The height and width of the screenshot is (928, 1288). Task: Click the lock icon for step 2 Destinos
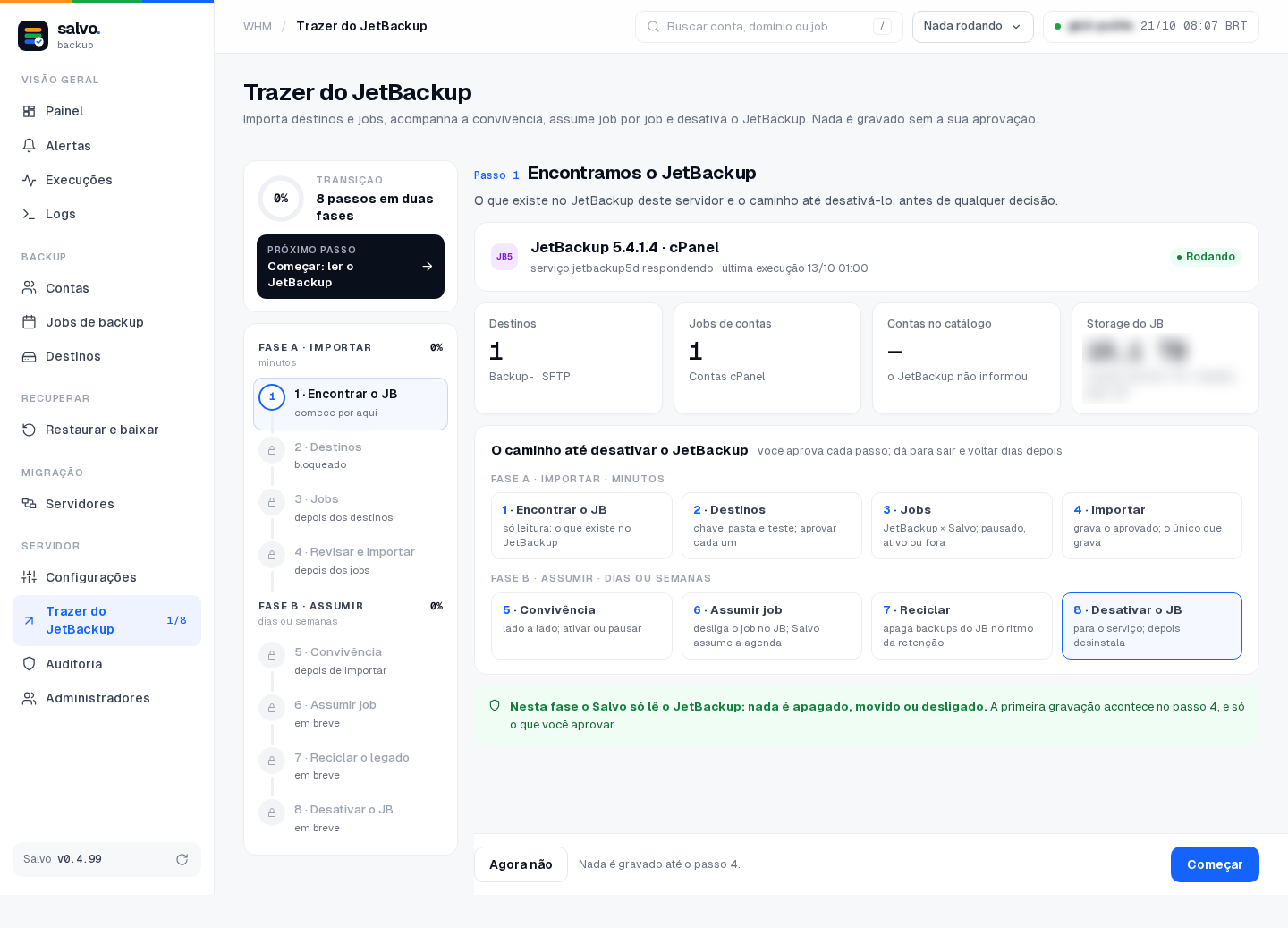pyautogui.click(x=272, y=450)
